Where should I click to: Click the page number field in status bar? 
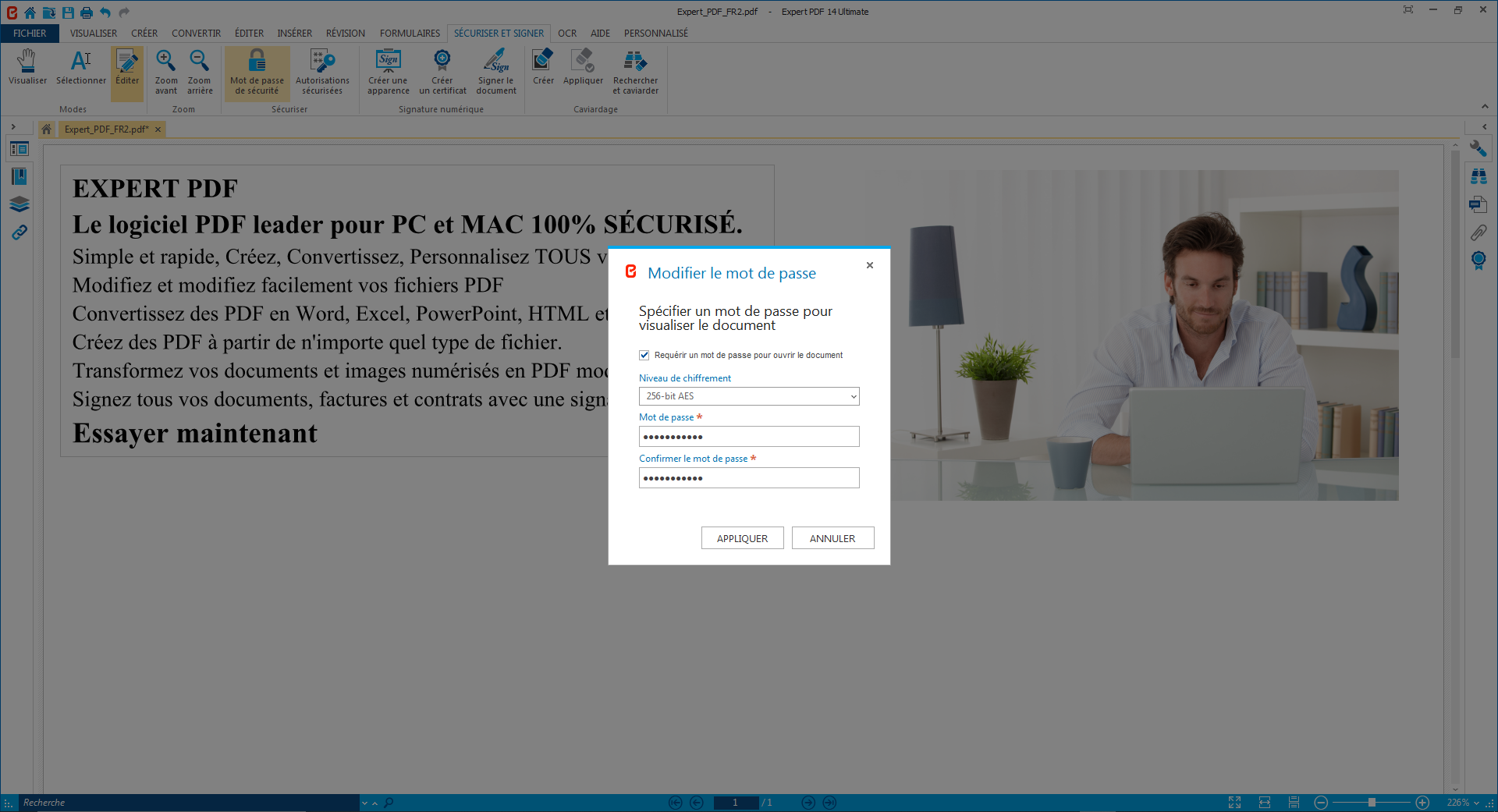[735, 803]
